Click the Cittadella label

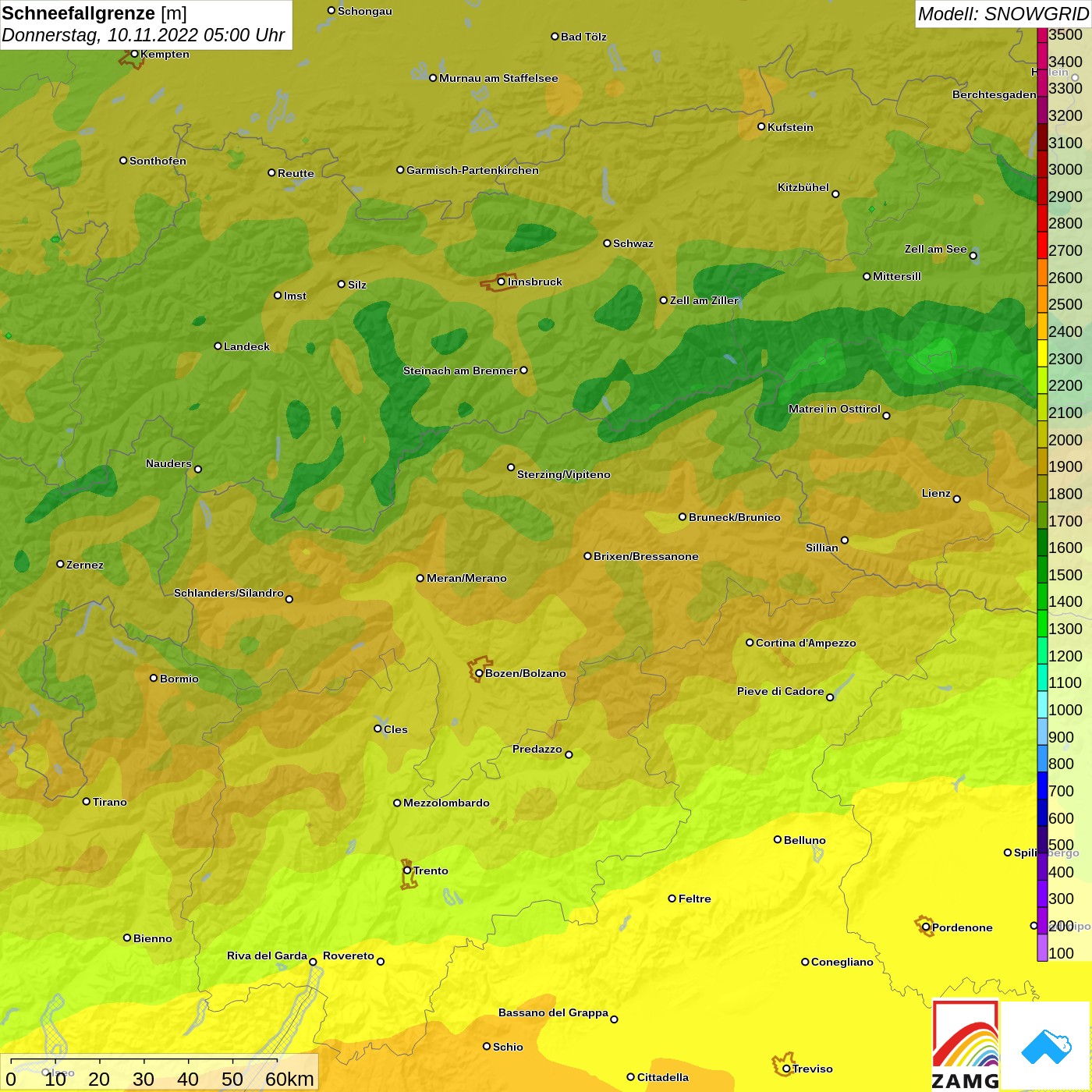[663, 1077]
